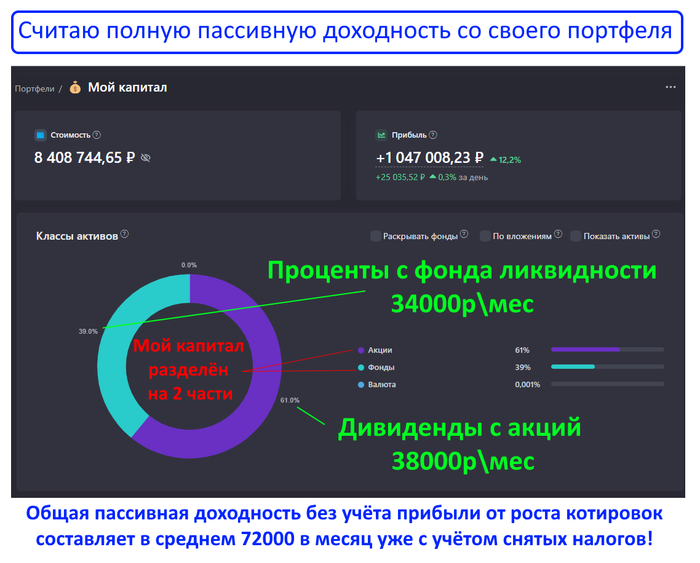Select Акции in the asset legend
Screen dimensions: 700x563
click(380, 350)
